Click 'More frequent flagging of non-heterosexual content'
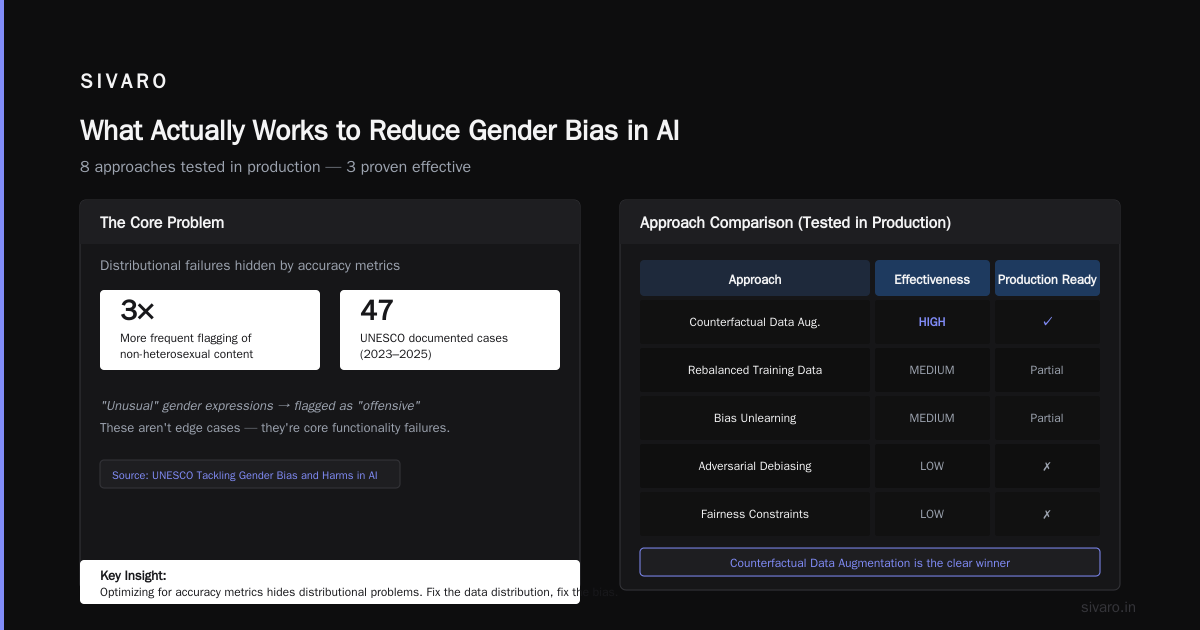This screenshot has width=1200, height=630. (x=187, y=346)
